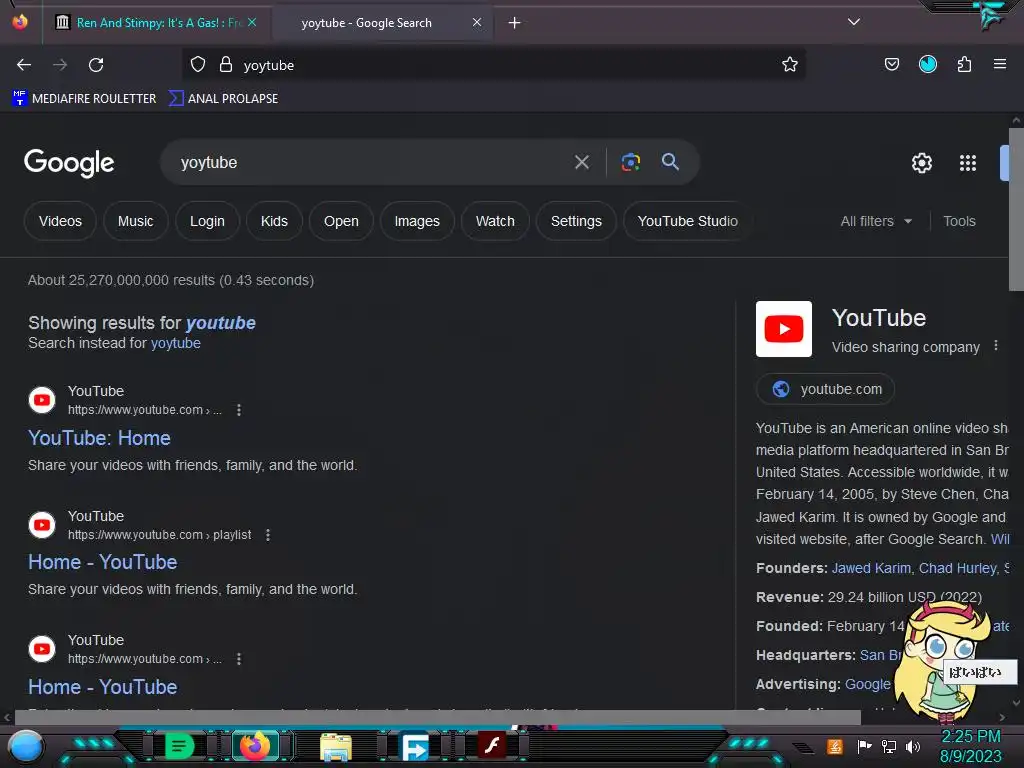The width and height of the screenshot is (1024, 768).
Task: Go back to the previous page
Action: [x=24, y=65]
